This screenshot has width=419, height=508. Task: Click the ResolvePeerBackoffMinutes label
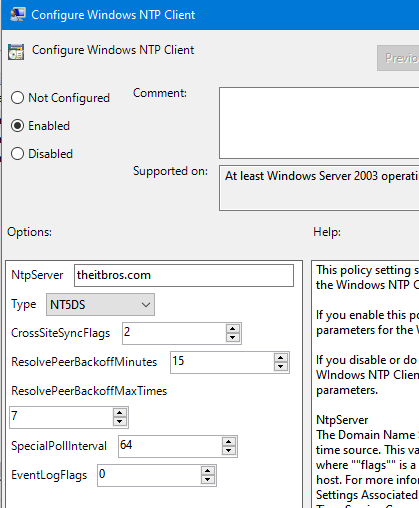point(84,362)
